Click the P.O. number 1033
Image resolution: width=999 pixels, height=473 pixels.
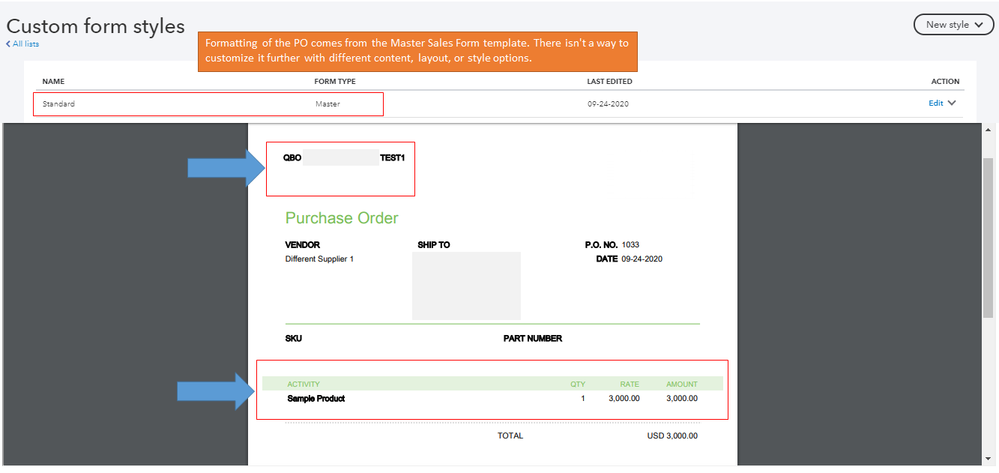[632, 244]
